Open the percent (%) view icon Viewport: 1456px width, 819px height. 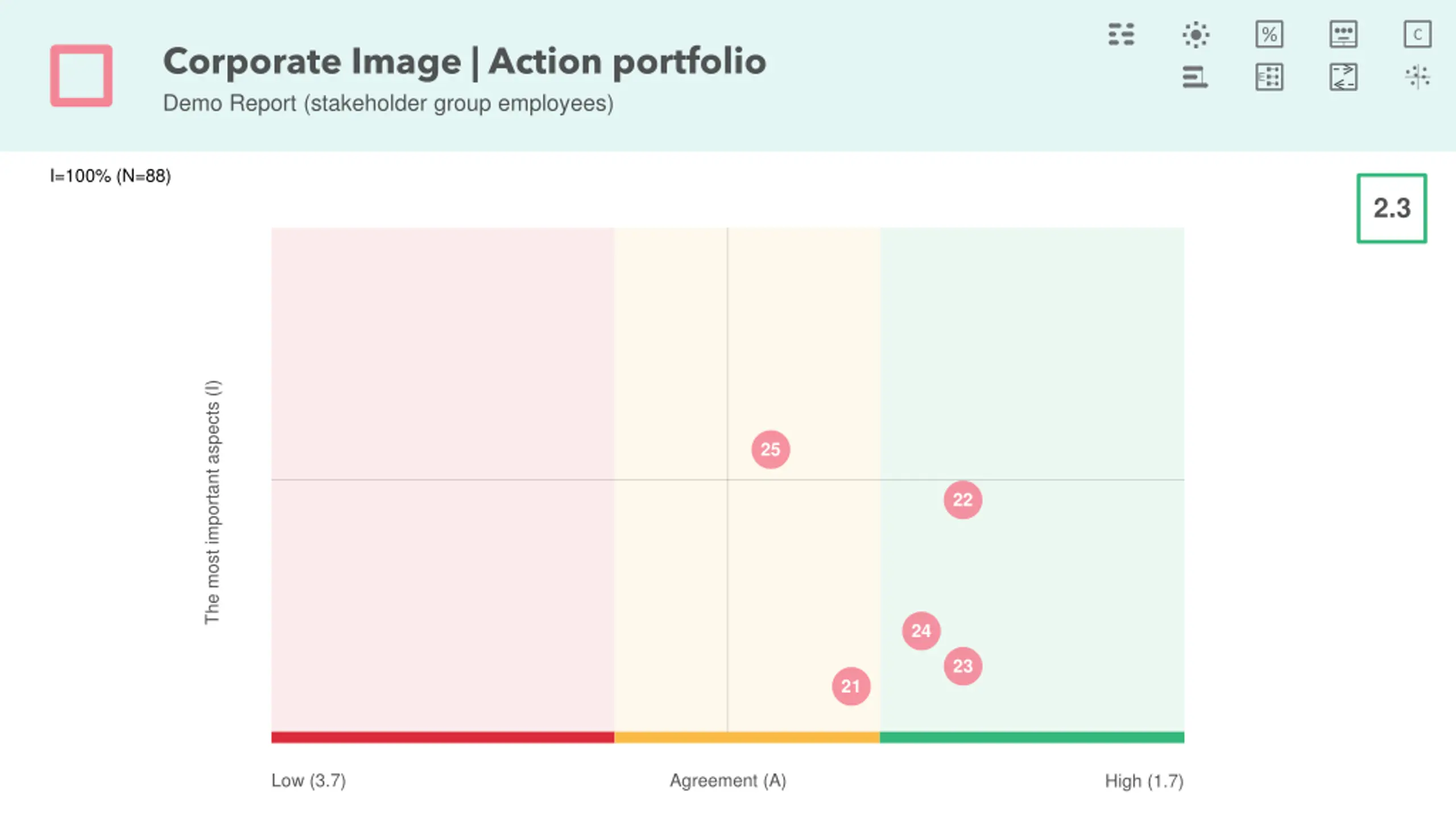(1269, 35)
